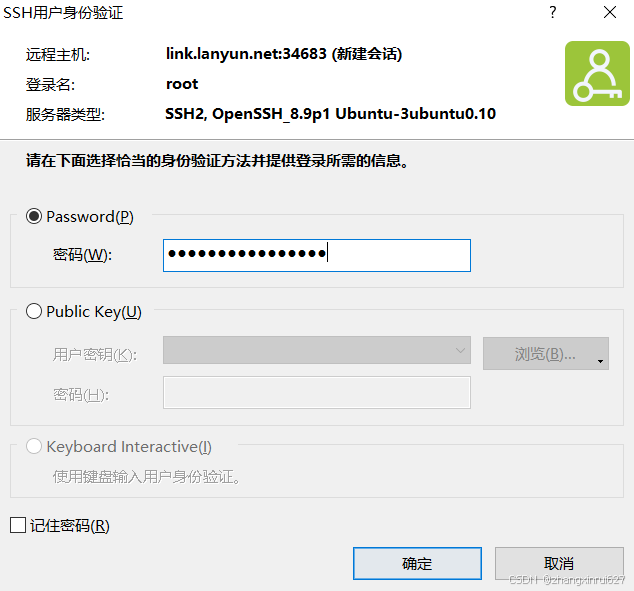
Task: Close the SSH authentication dialog
Action: tap(610, 13)
